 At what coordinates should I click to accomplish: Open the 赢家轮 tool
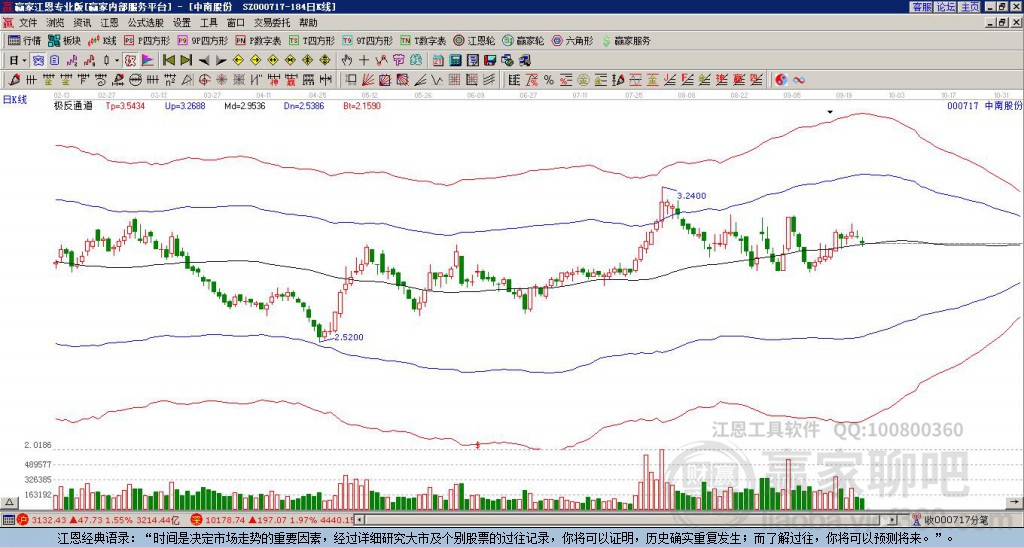point(523,40)
